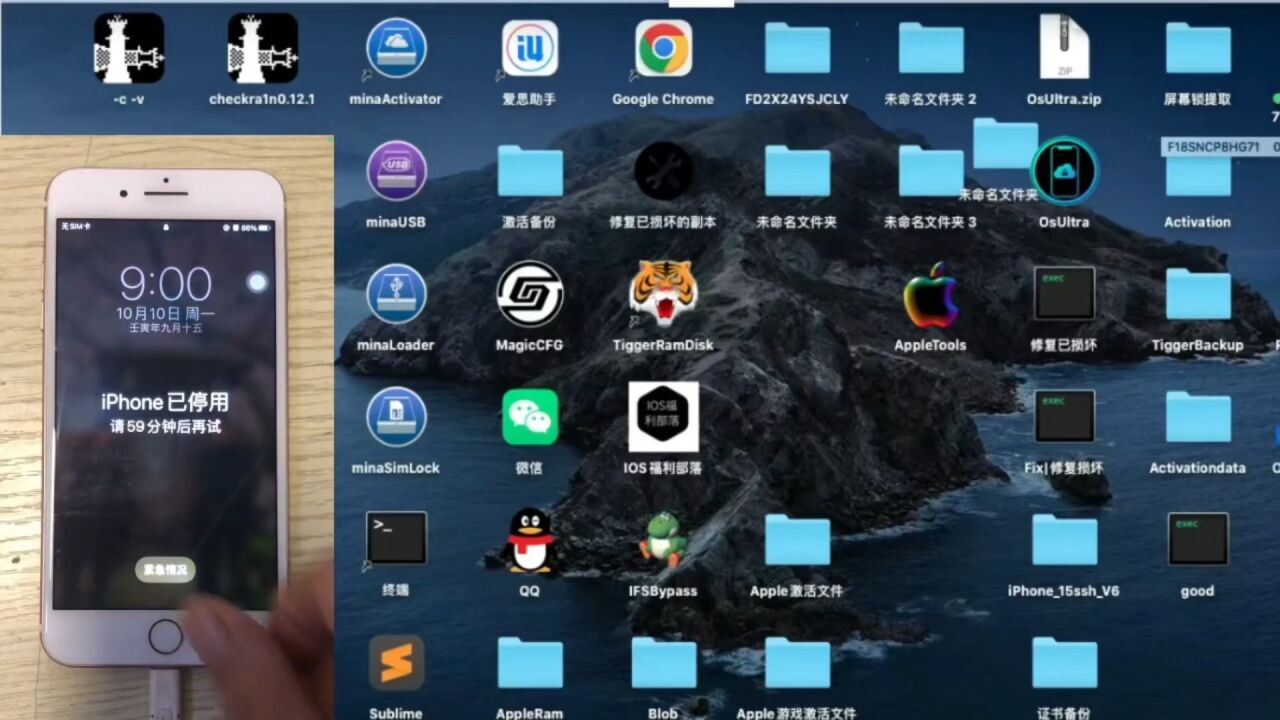The width and height of the screenshot is (1280, 720).
Task: Launch minaUSB application
Action: tap(396, 171)
